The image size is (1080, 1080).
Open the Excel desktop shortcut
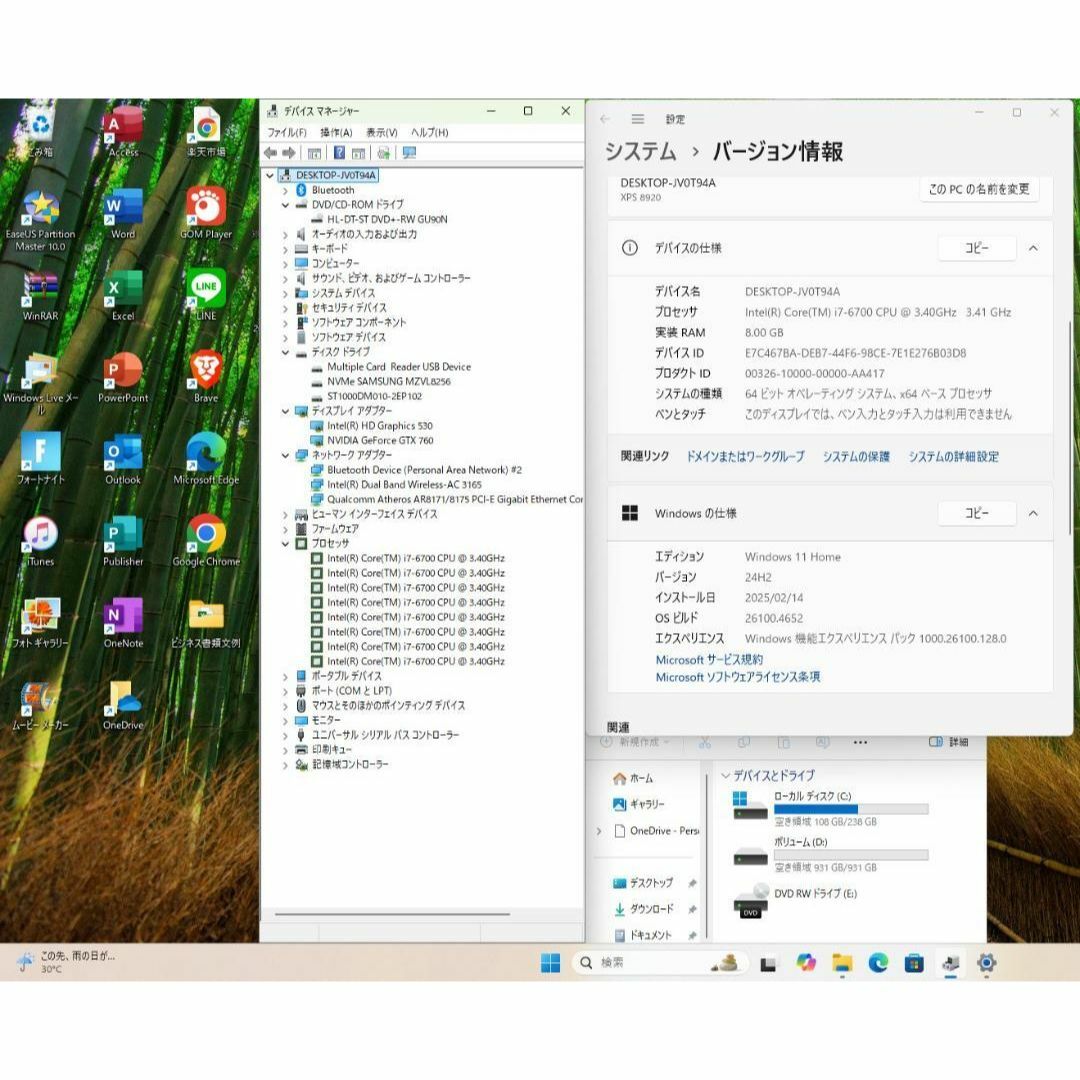pos(123,295)
